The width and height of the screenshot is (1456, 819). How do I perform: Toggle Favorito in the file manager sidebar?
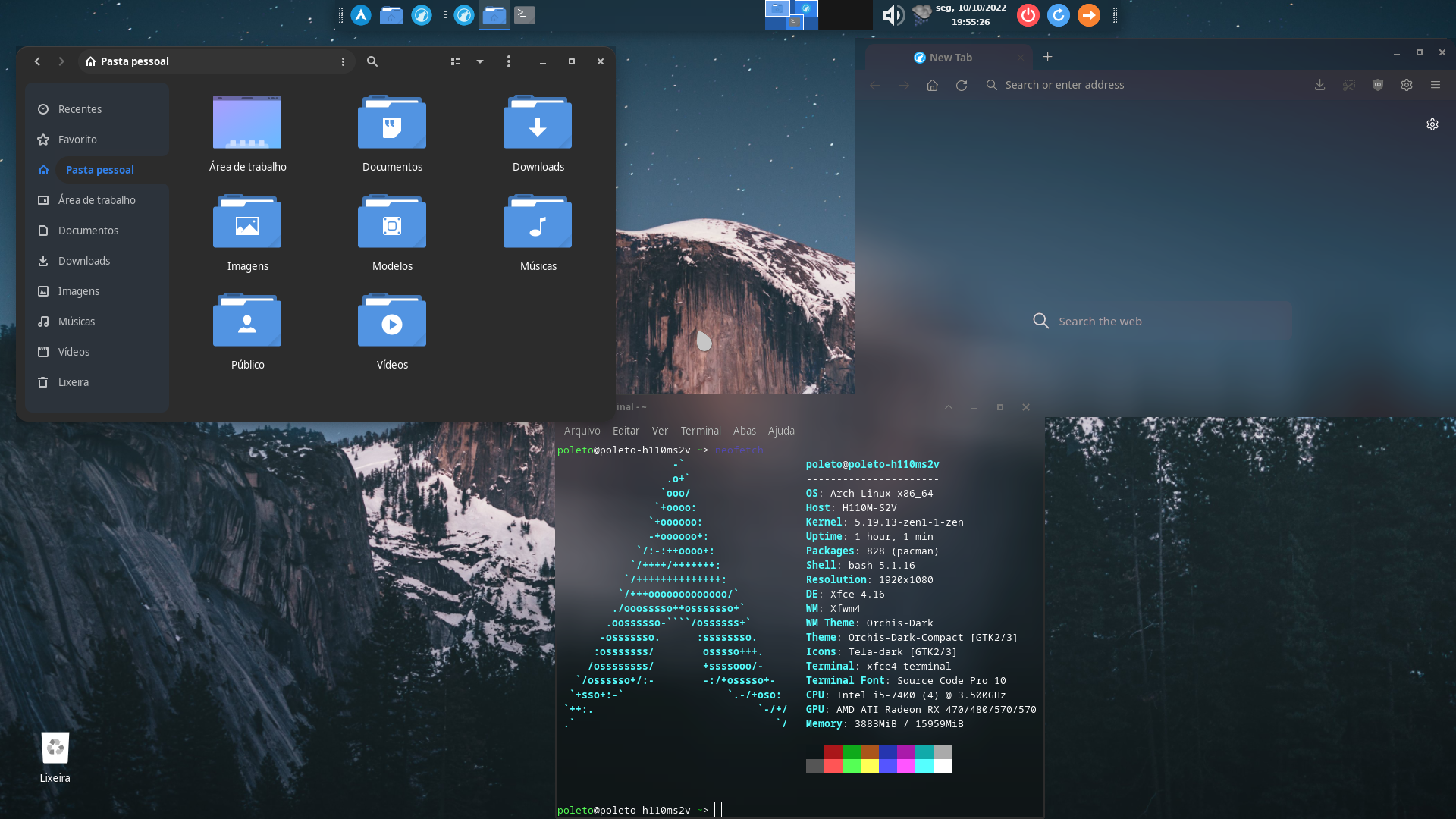(x=77, y=140)
